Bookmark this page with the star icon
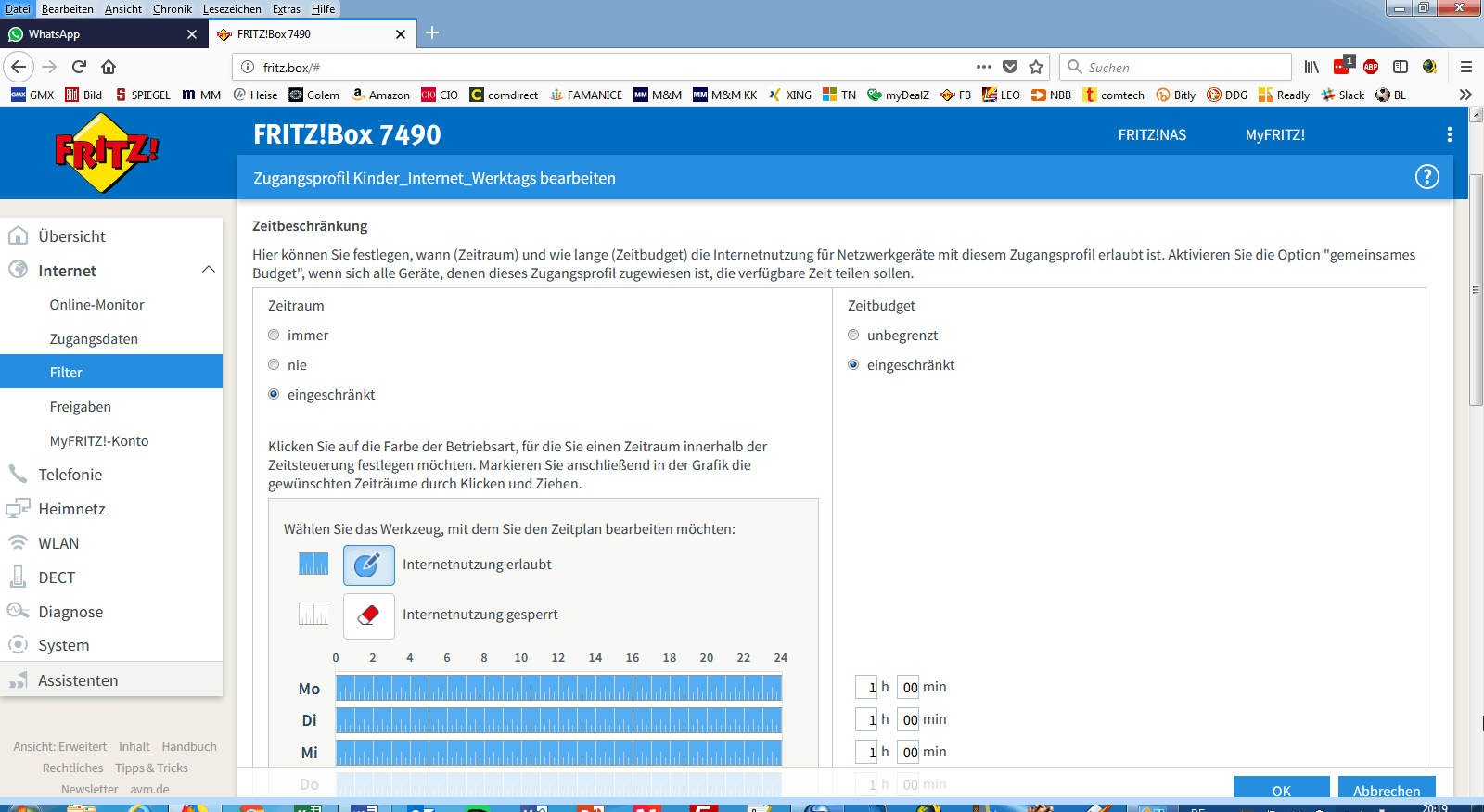 tap(1036, 67)
